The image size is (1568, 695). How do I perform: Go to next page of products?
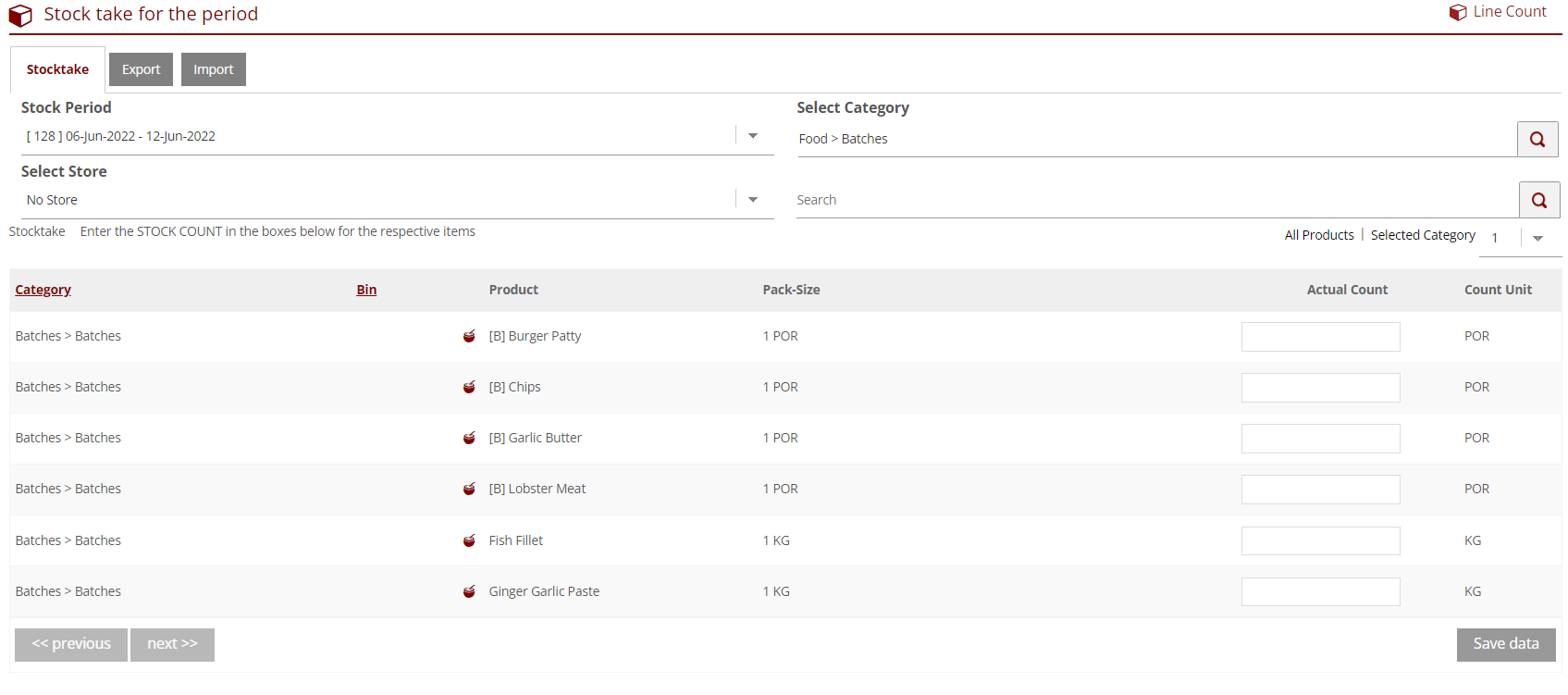click(172, 644)
